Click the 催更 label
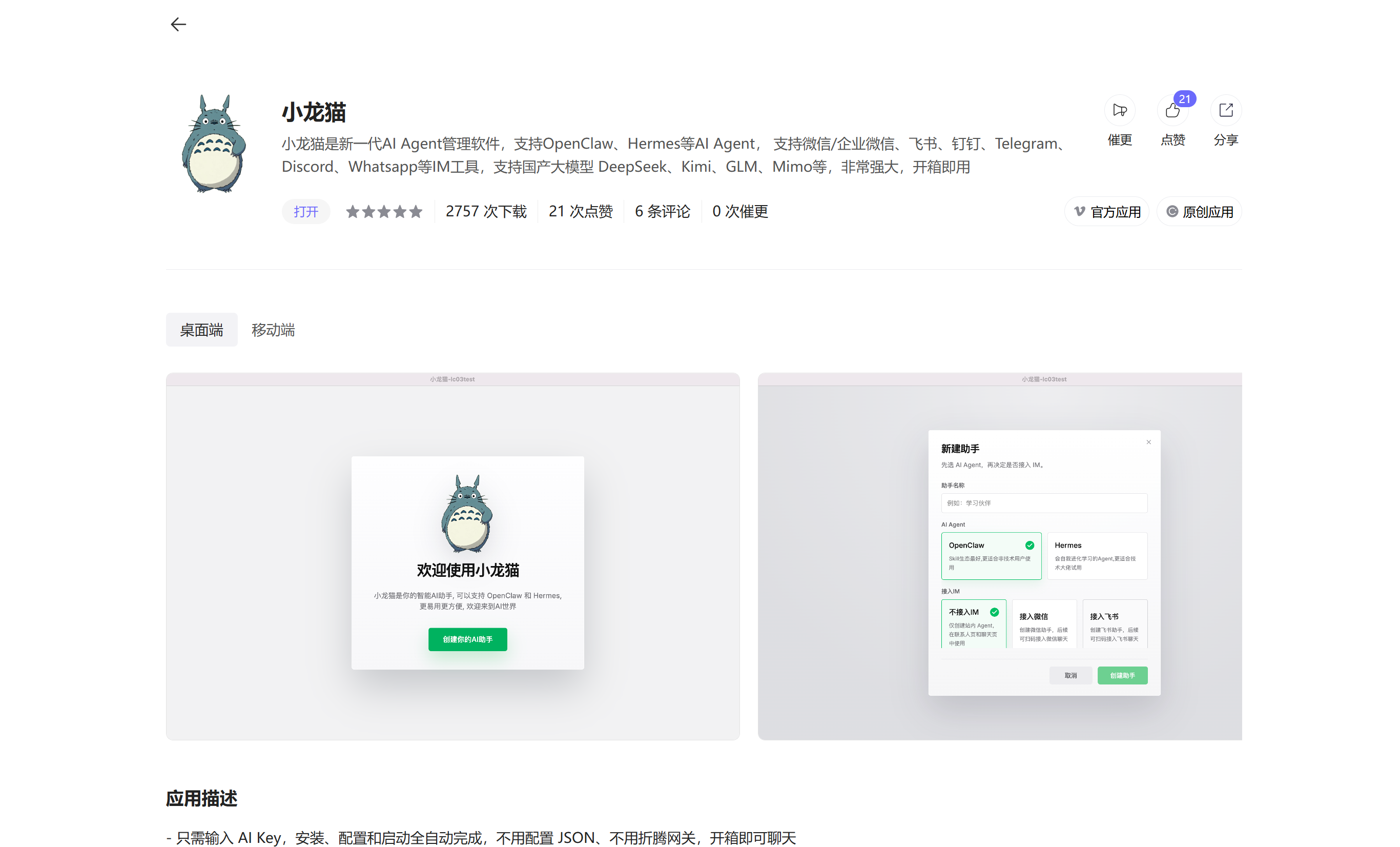Viewport: 1400px width, 847px height. point(1120,140)
